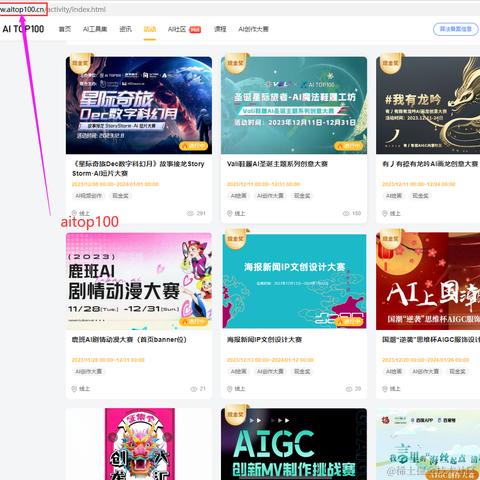The image size is (480, 480).
Task: Open the 海报新闻IP文创设计大赛 card title
Action: click(264, 339)
